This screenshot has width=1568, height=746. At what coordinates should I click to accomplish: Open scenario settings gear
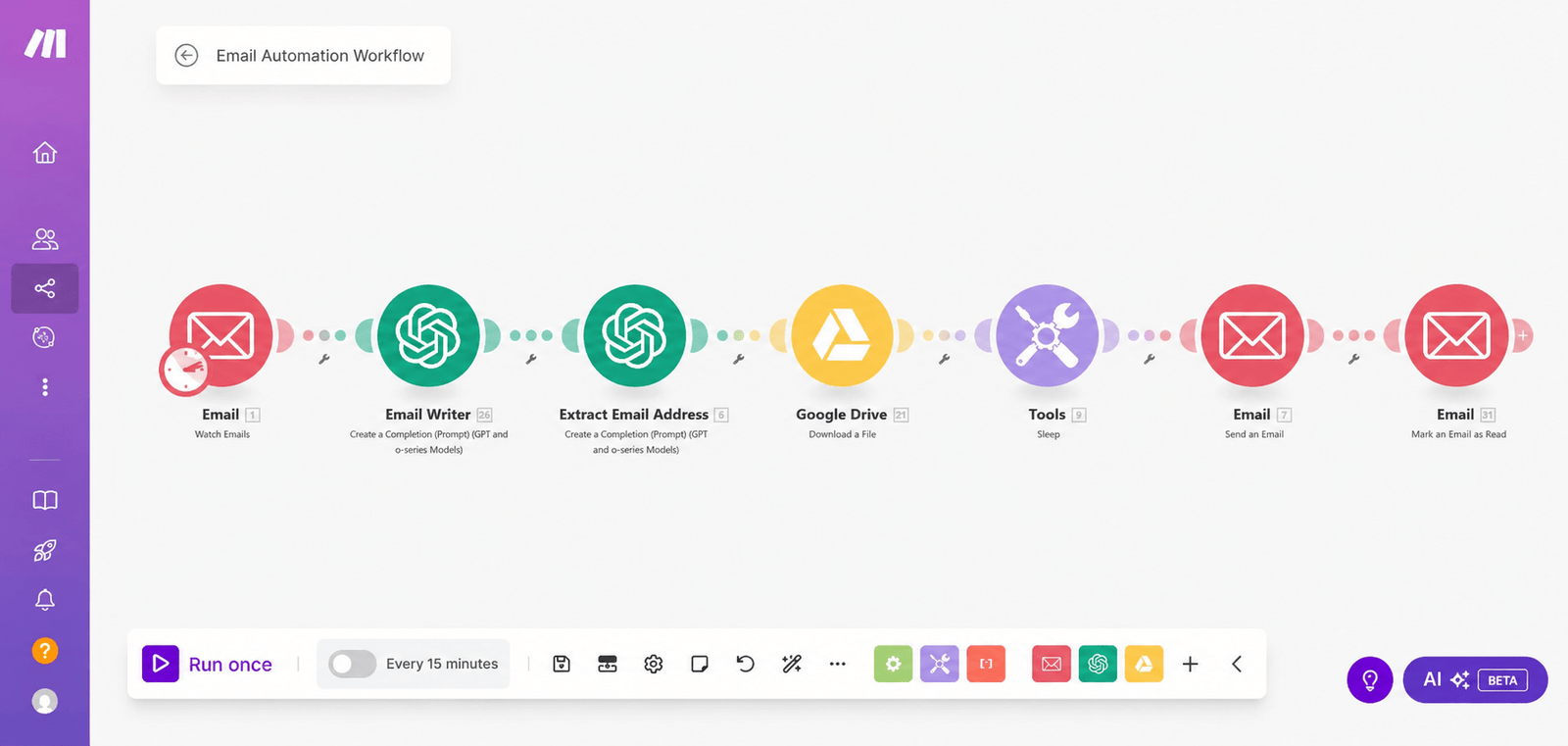pos(654,664)
